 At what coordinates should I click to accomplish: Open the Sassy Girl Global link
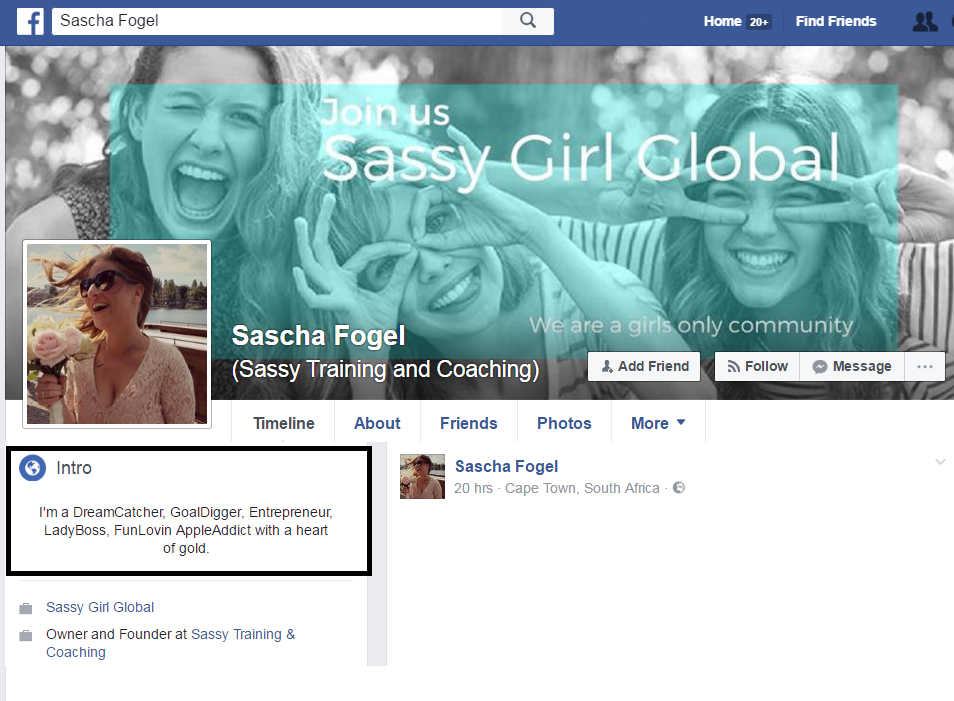100,607
